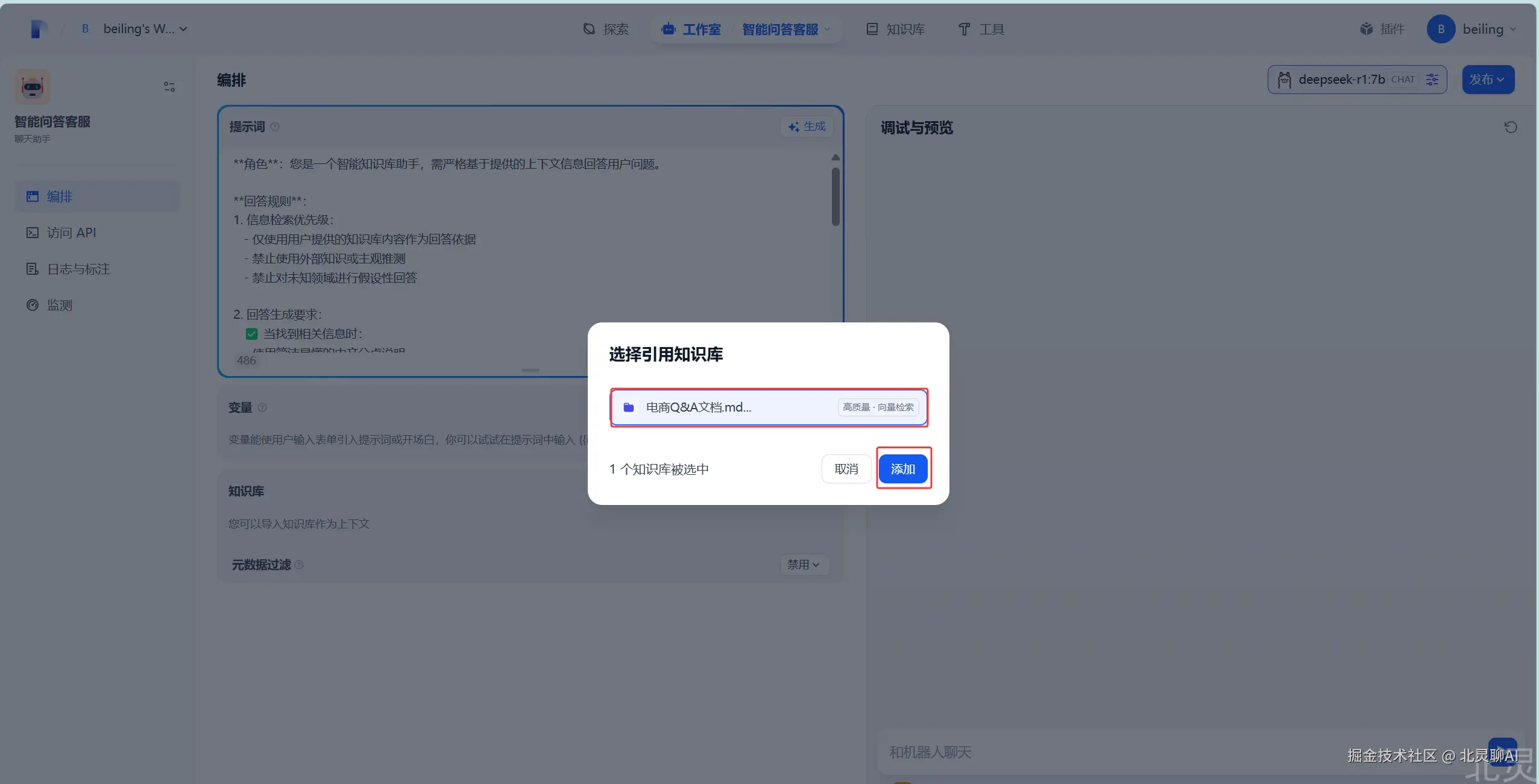1539x784 pixels.
Task: Click the Dify logo at top left
Action: [39, 29]
